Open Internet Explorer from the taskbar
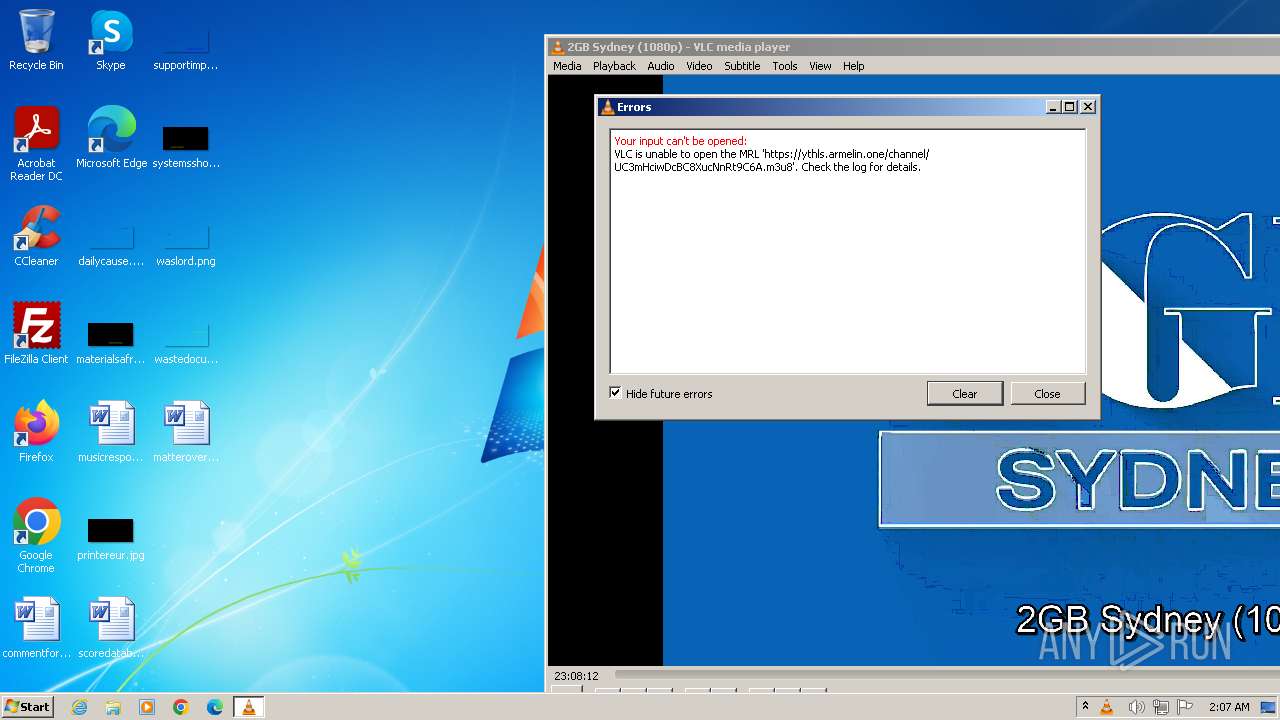 coord(79,707)
